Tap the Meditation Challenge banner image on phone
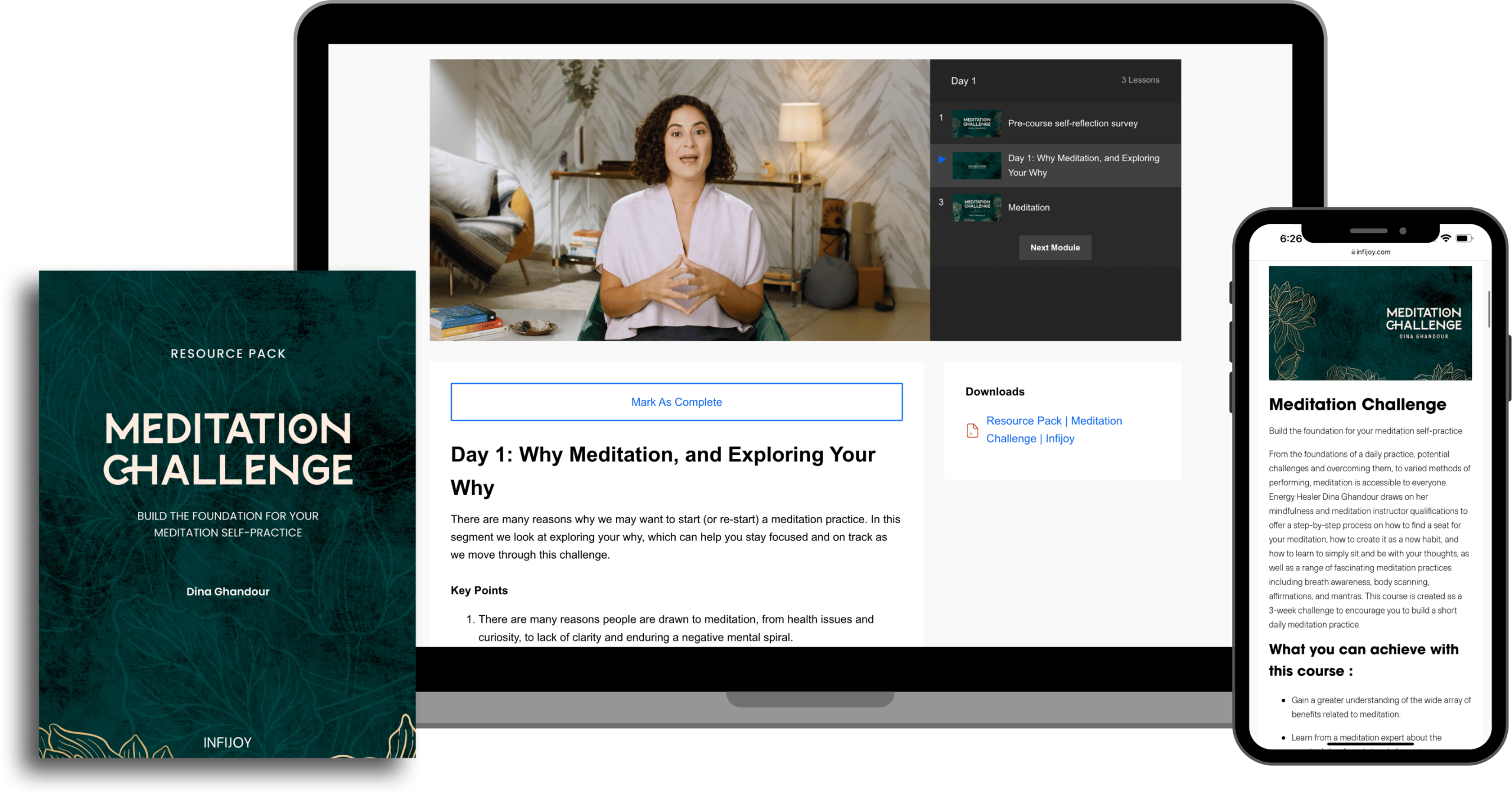Image resolution: width=1512 pixels, height=796 pixels. pos(1370,323)
